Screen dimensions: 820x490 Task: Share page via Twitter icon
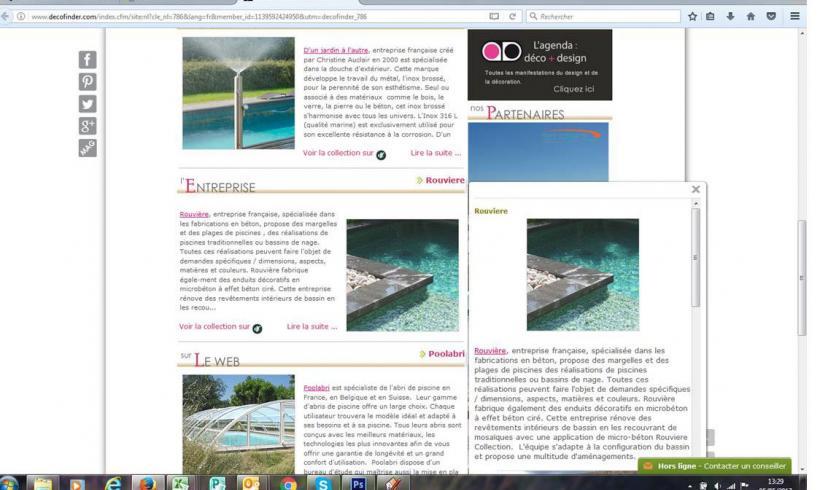point(88,103)
